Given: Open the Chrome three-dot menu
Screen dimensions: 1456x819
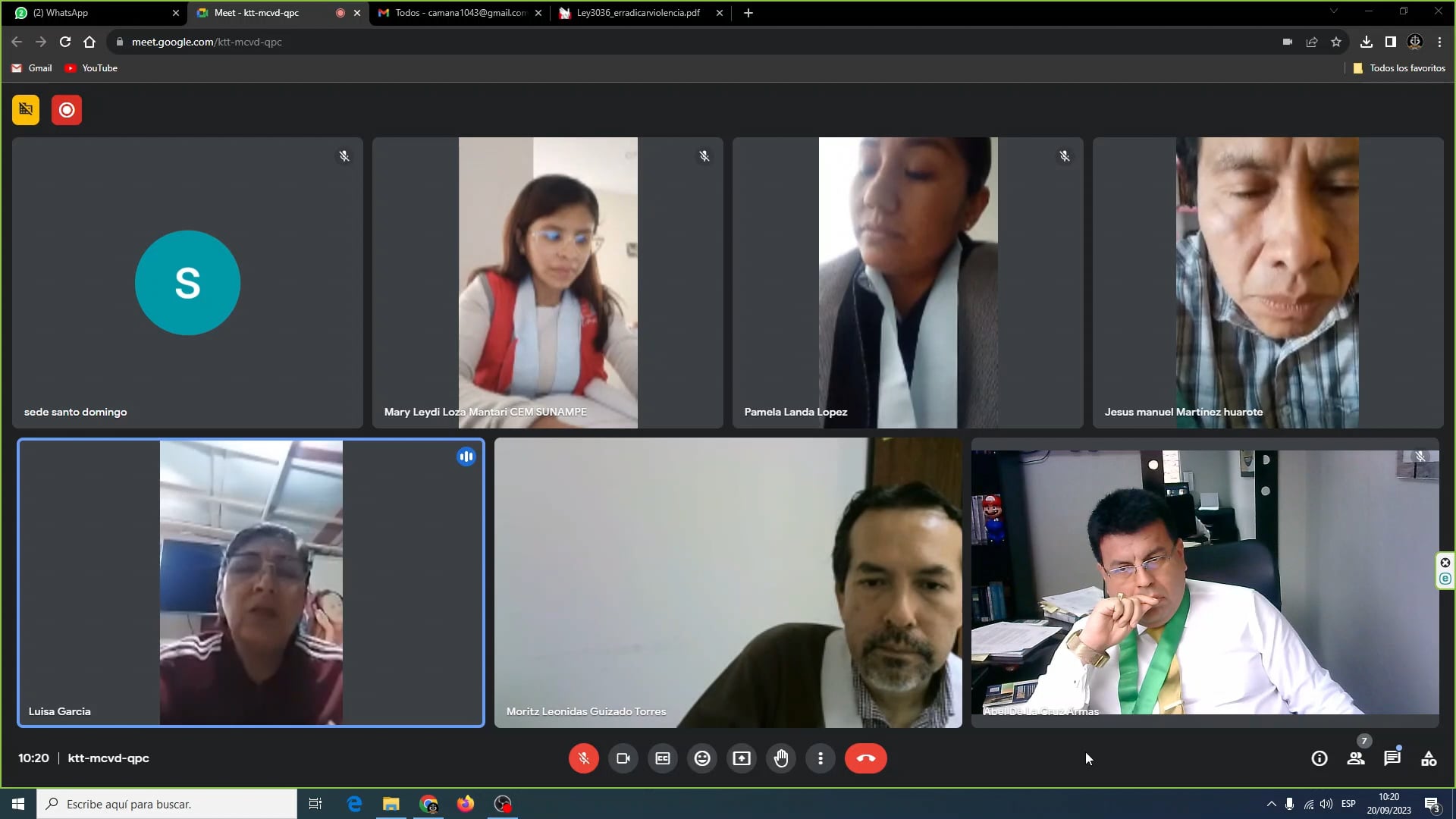Looking at the screenshot, I should point(1439,42).
